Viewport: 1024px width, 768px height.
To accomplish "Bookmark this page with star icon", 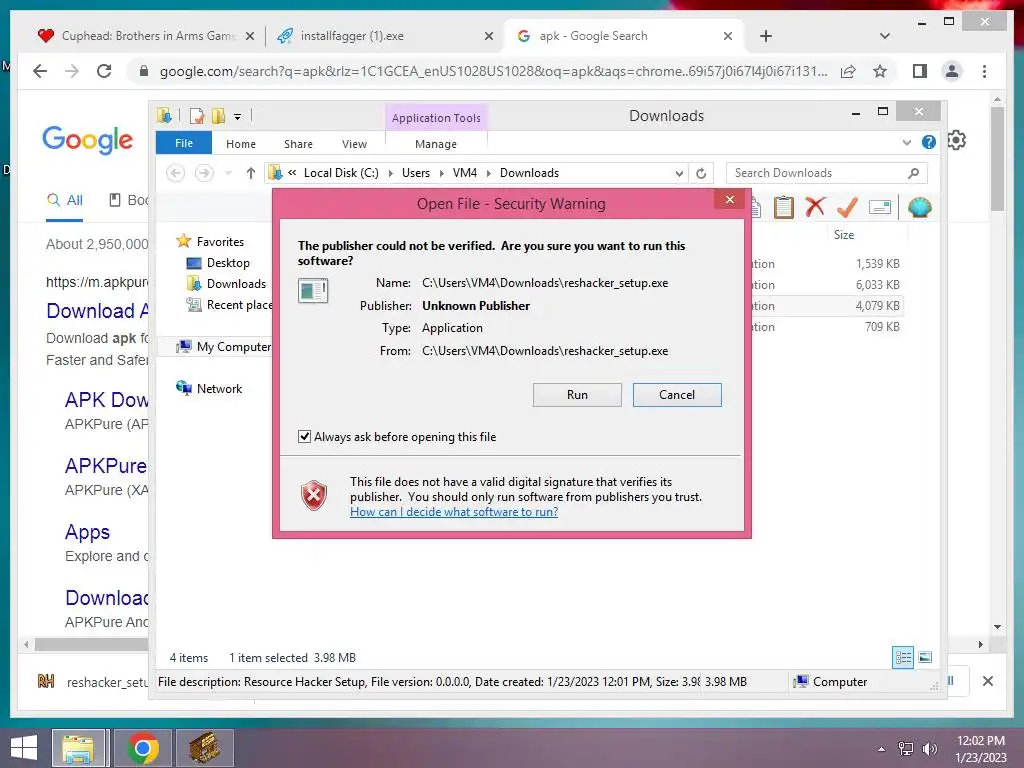I will (x=880, y=71).
